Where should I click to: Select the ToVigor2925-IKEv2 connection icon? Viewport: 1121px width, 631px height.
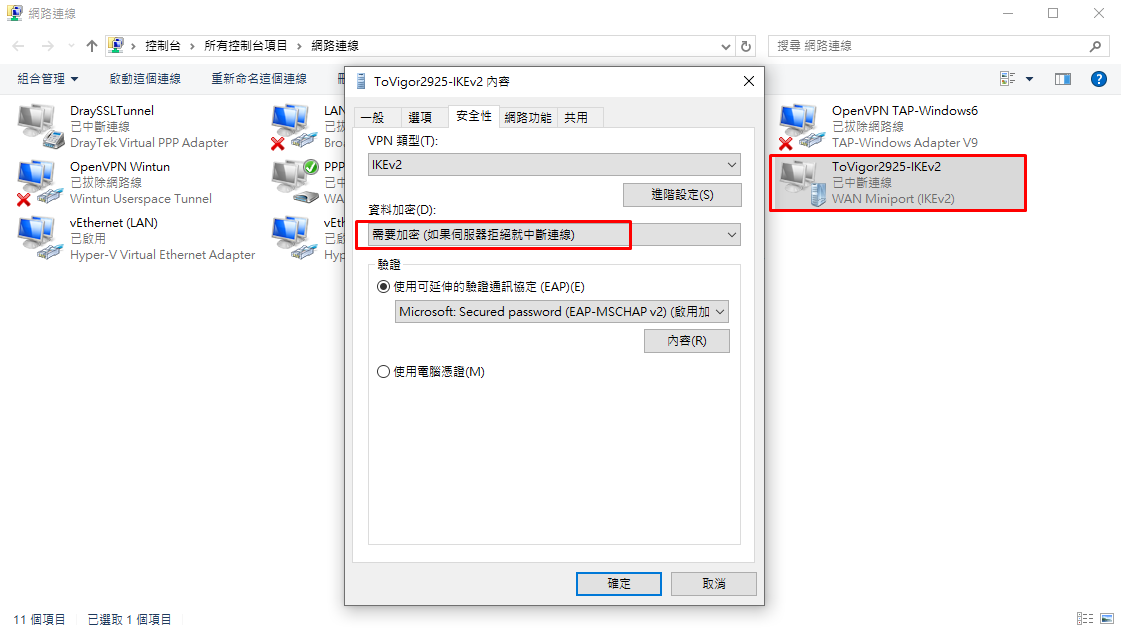802,183
